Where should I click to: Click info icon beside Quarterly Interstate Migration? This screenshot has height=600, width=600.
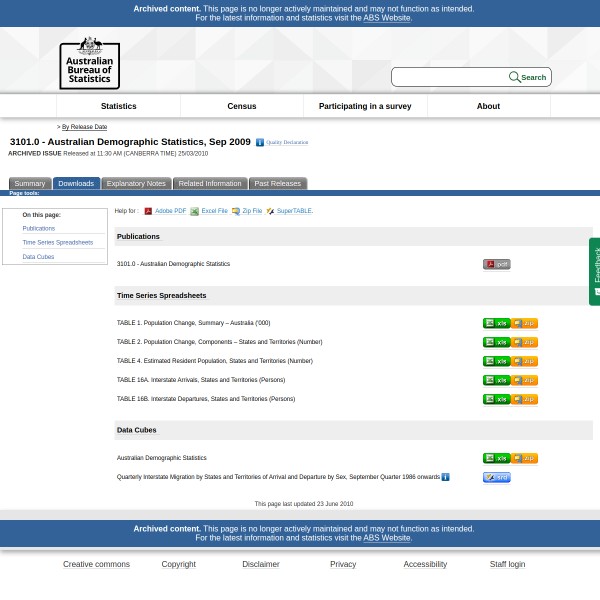point(445,477)
